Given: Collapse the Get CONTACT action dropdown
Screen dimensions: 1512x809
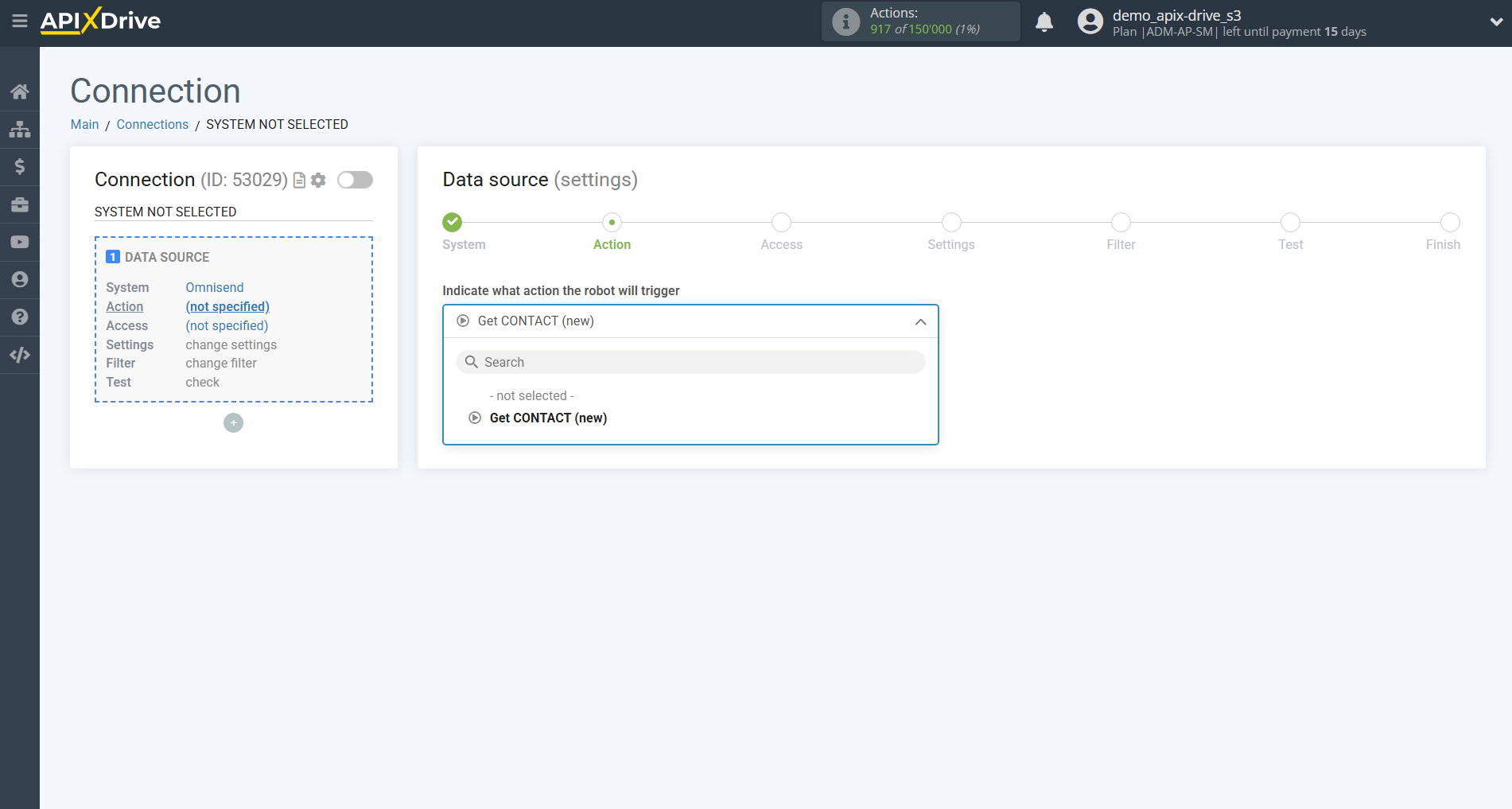Looking at the screenshot, I should [x=920, y=321].
